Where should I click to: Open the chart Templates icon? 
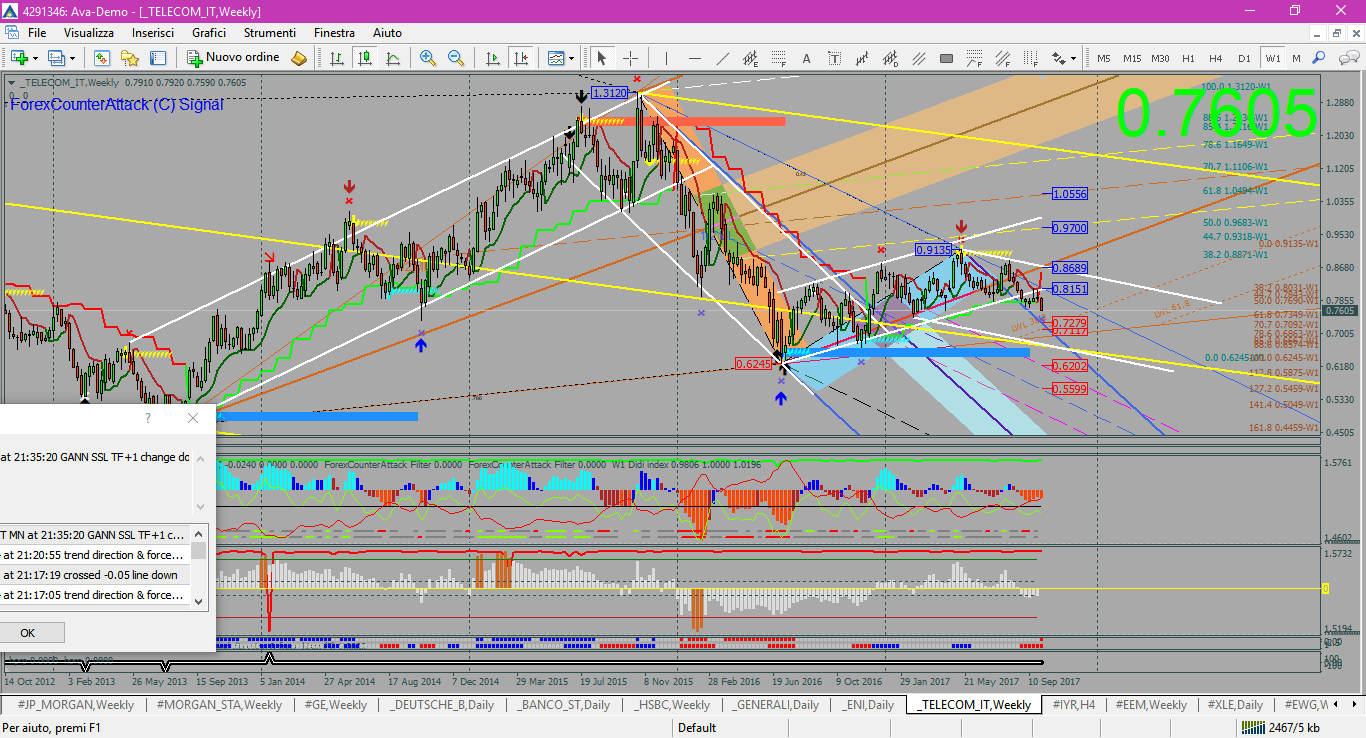pos(555,58)
